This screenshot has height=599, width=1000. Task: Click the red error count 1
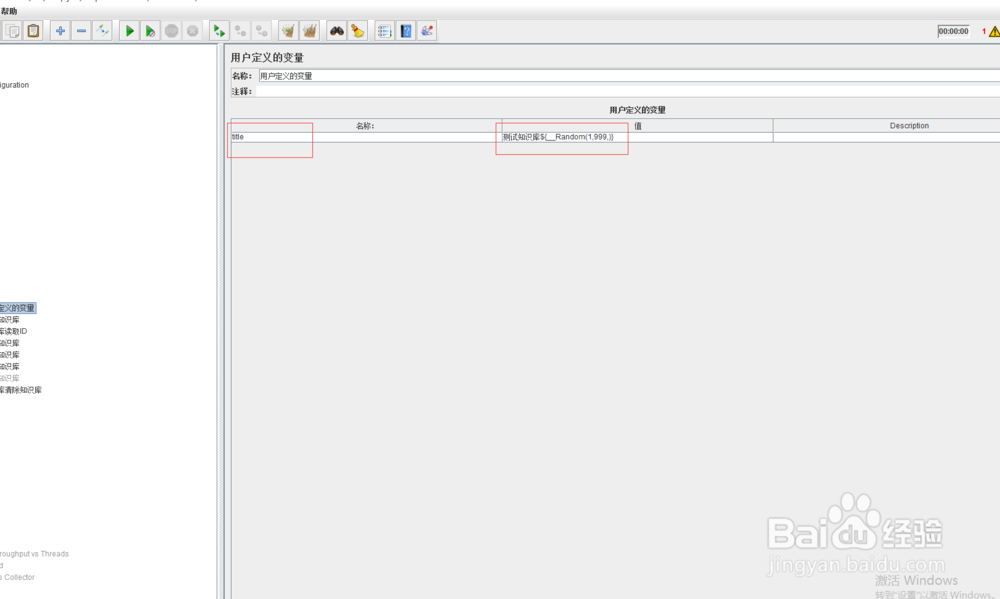984,31
